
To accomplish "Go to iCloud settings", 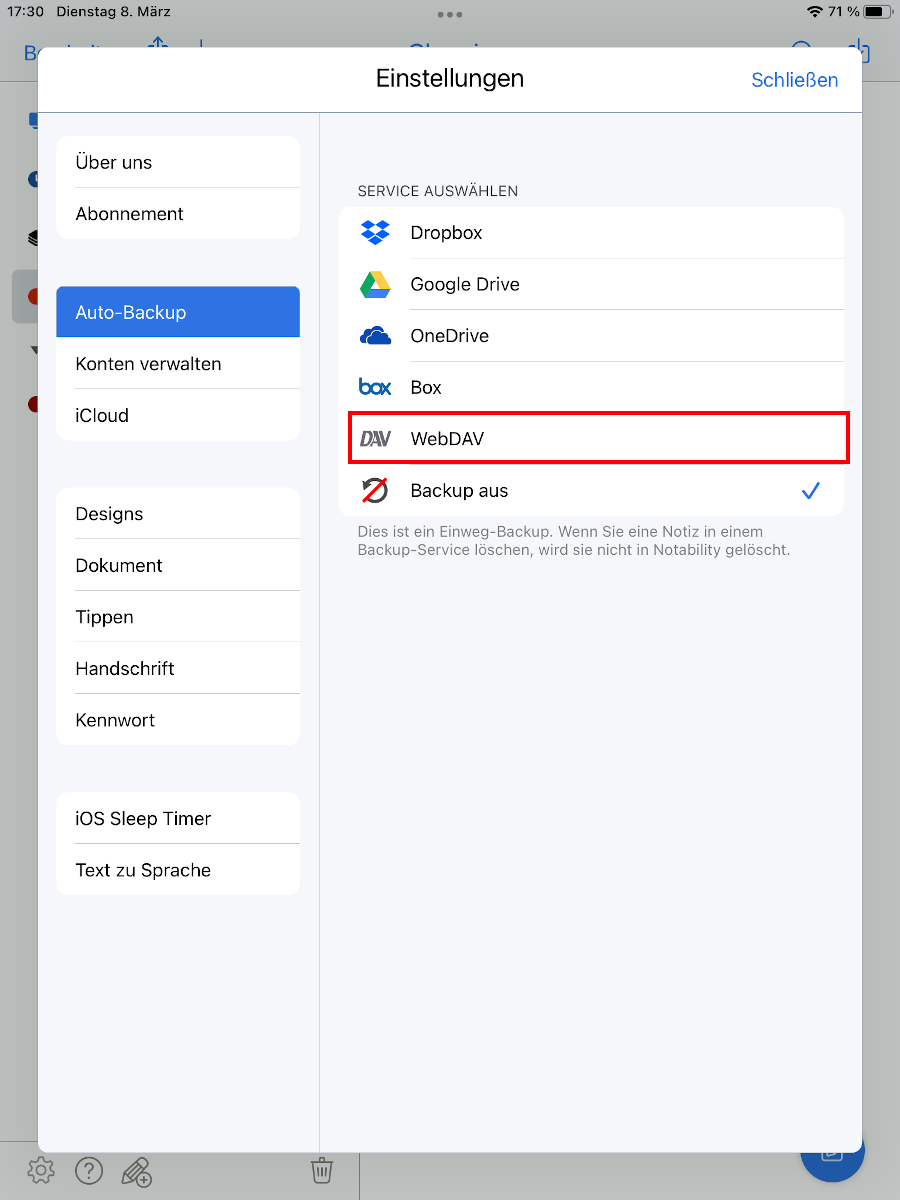I will (x=178, y=415).
